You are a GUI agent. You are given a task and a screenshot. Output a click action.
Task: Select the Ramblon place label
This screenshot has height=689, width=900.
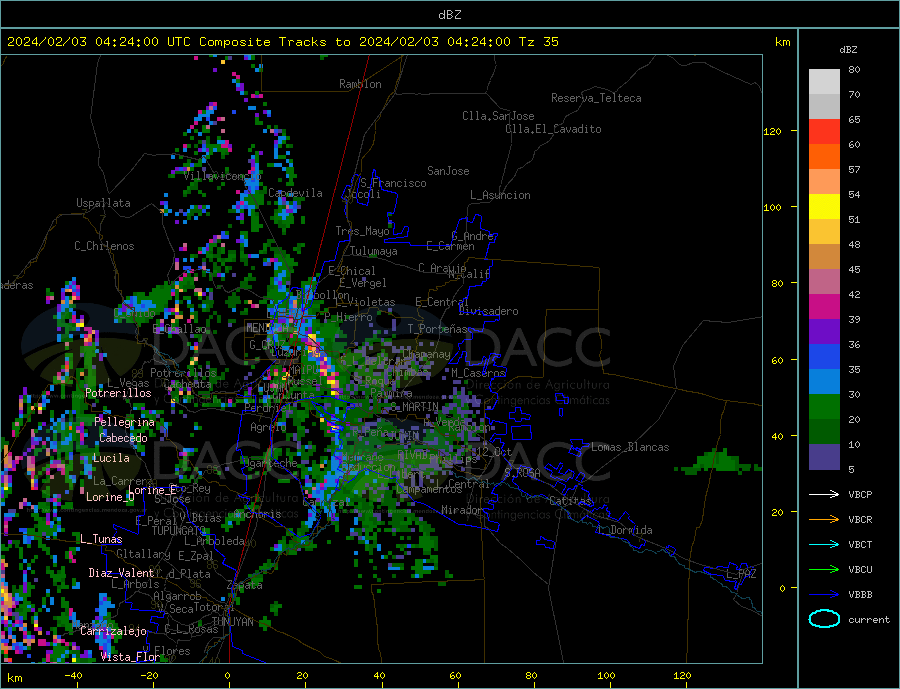coord(360,84)
